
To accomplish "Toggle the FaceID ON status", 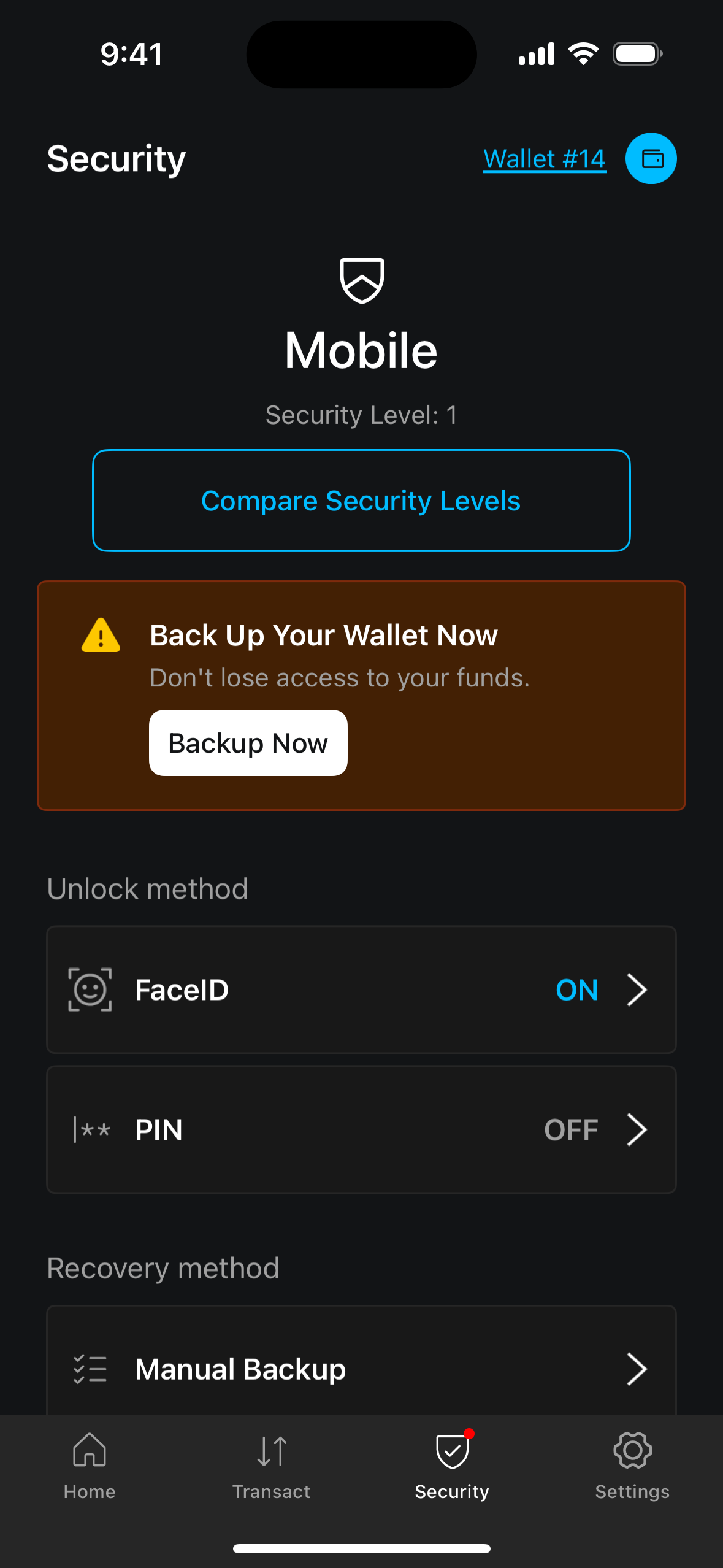I will (576, 990).
